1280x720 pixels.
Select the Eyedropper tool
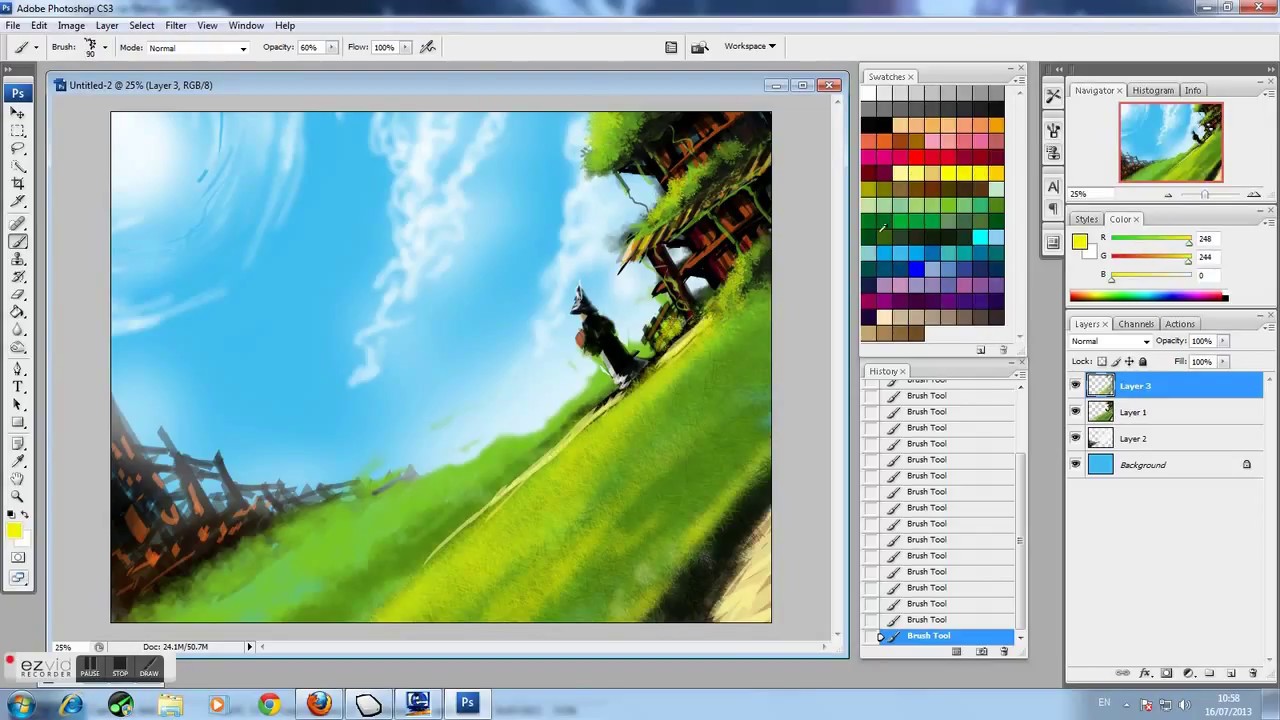click(18, 461)
